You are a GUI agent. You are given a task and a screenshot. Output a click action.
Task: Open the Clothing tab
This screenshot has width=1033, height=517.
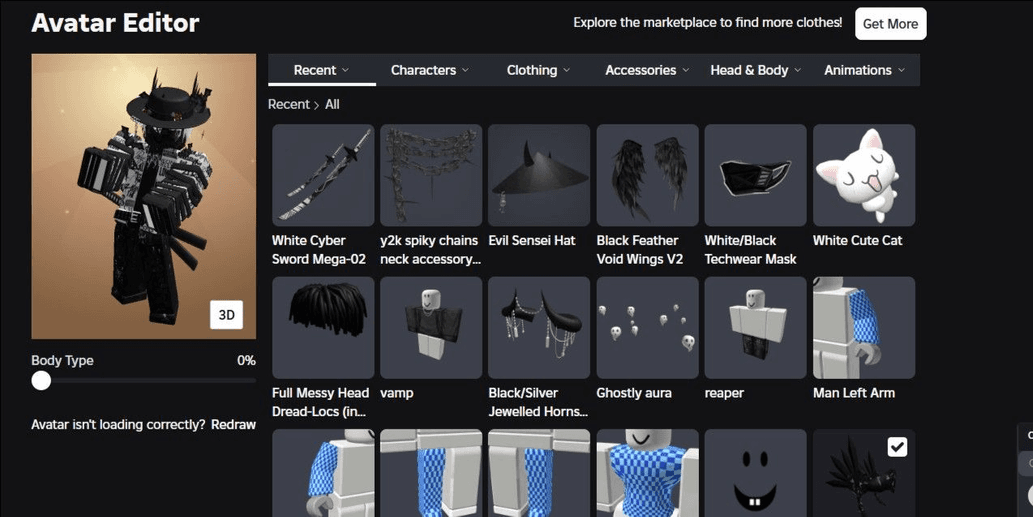538,70
